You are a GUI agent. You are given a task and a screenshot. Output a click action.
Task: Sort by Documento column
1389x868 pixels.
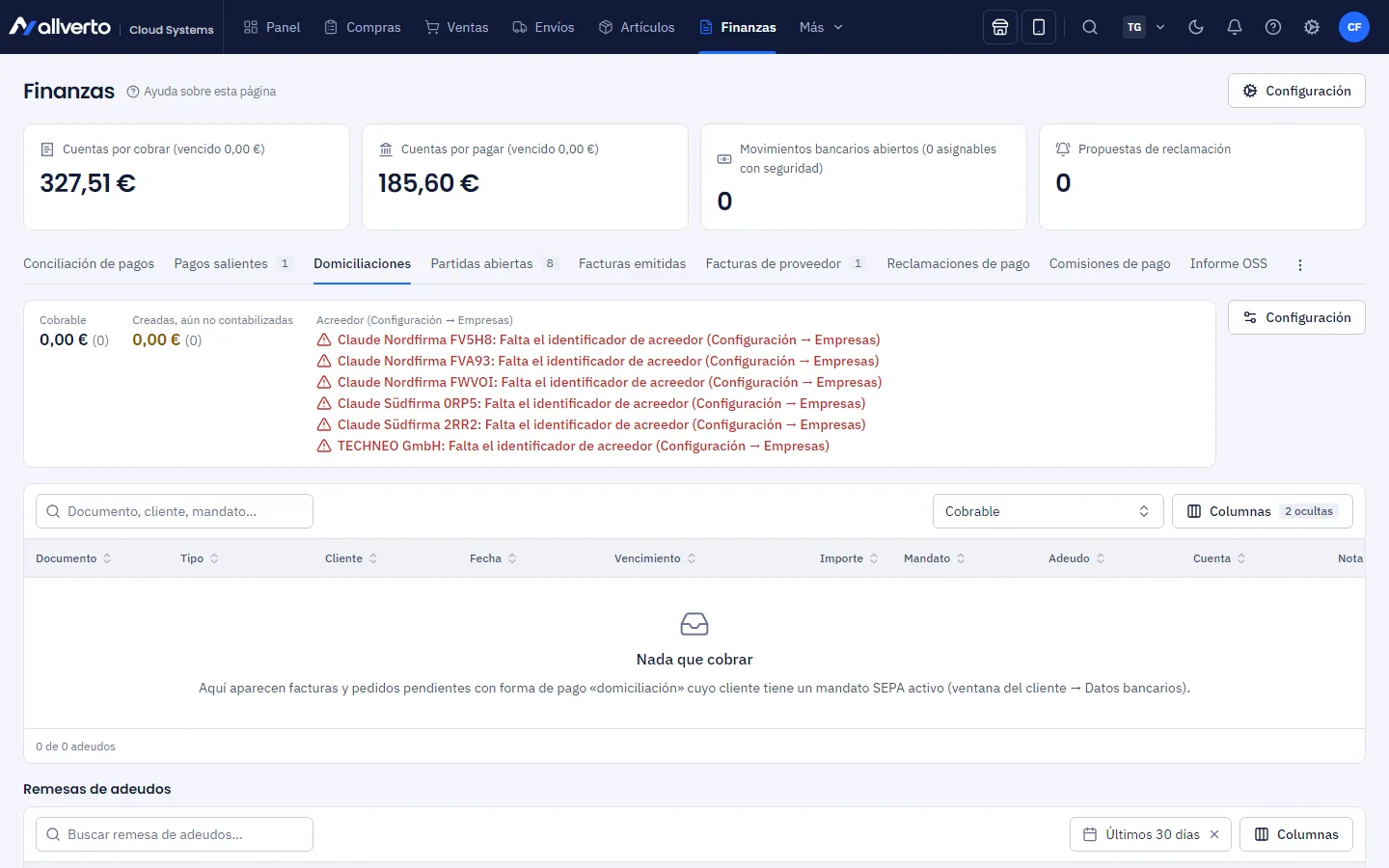(x=73, y=558)
